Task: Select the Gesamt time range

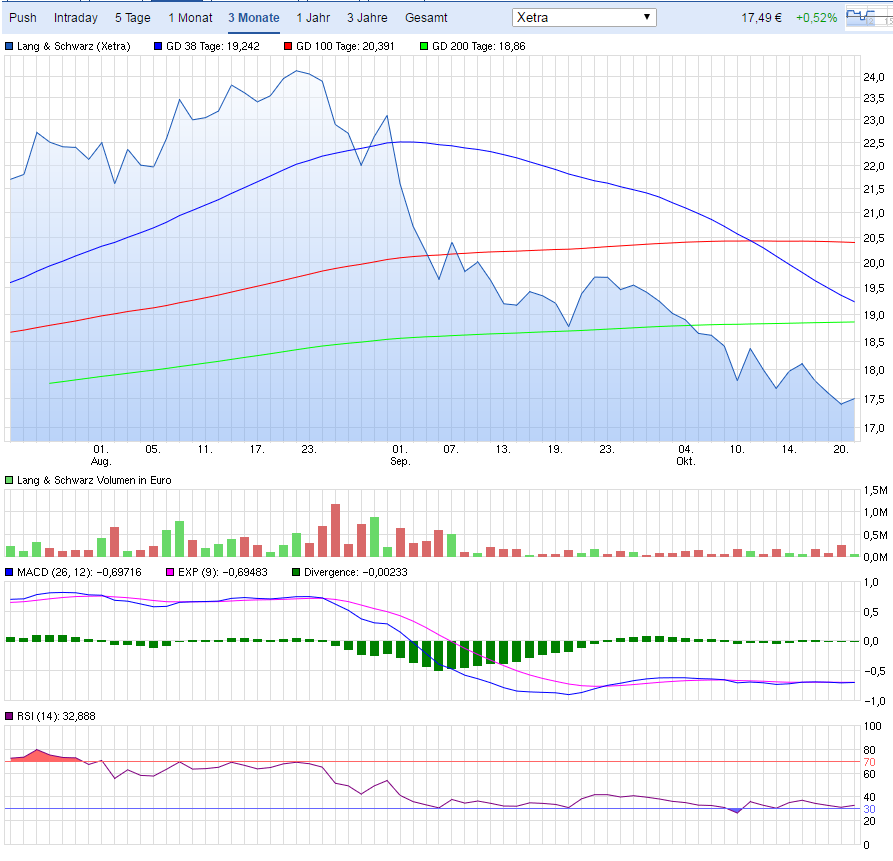Action: (426, 18)
